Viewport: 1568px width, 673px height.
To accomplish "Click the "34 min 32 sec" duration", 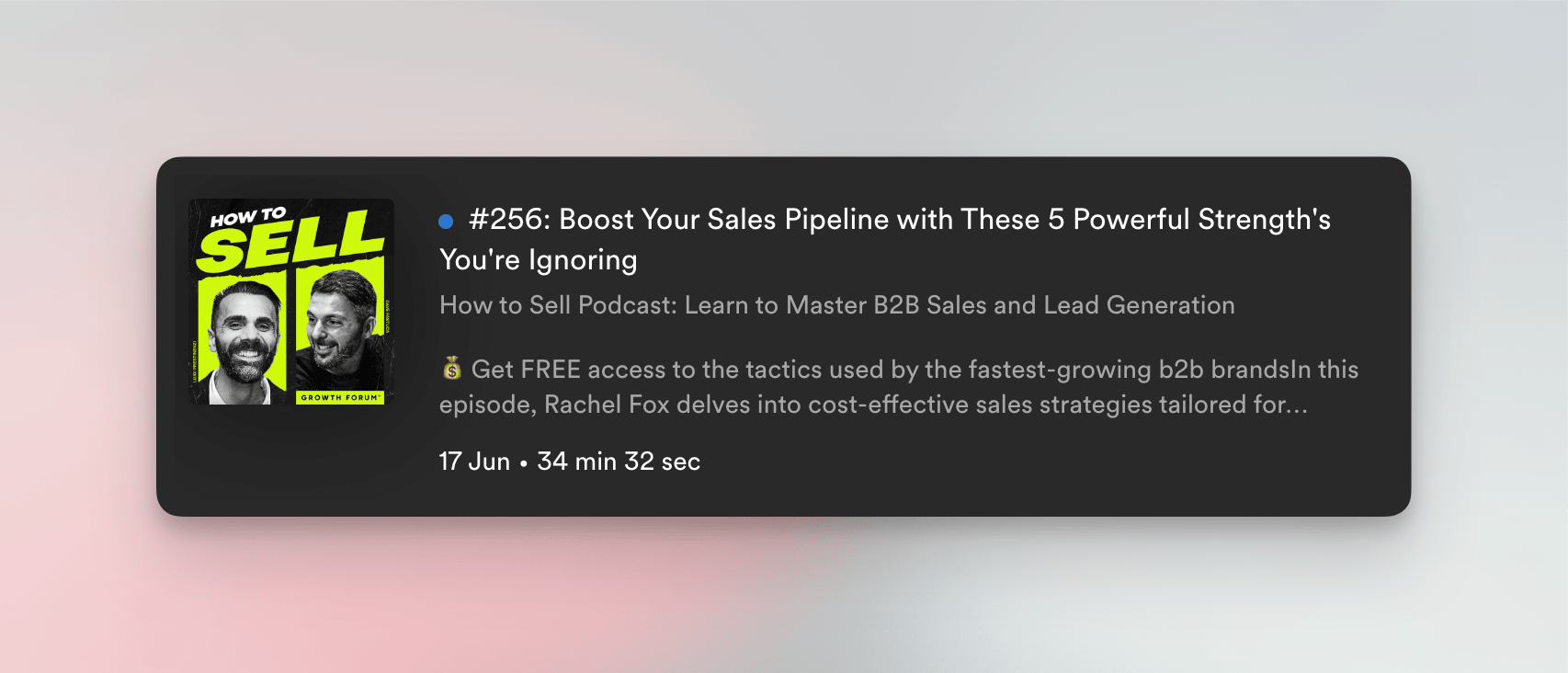I will tap(619, 462).
